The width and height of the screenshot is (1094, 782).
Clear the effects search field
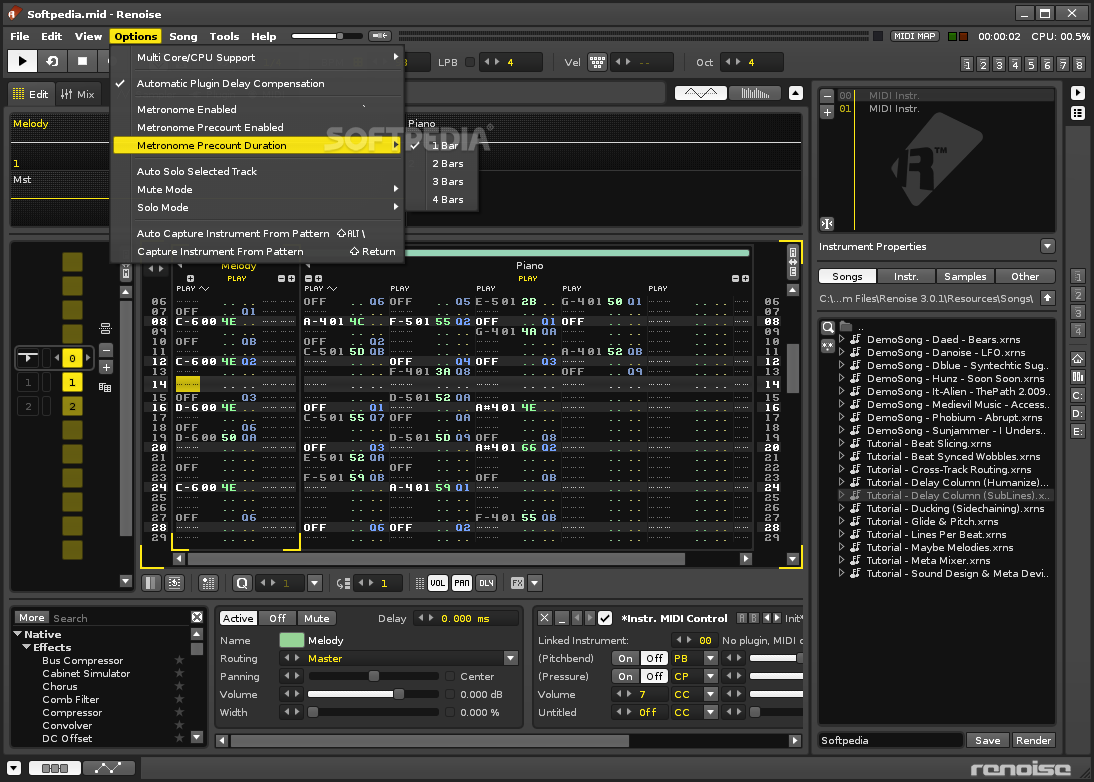point(197,617)
